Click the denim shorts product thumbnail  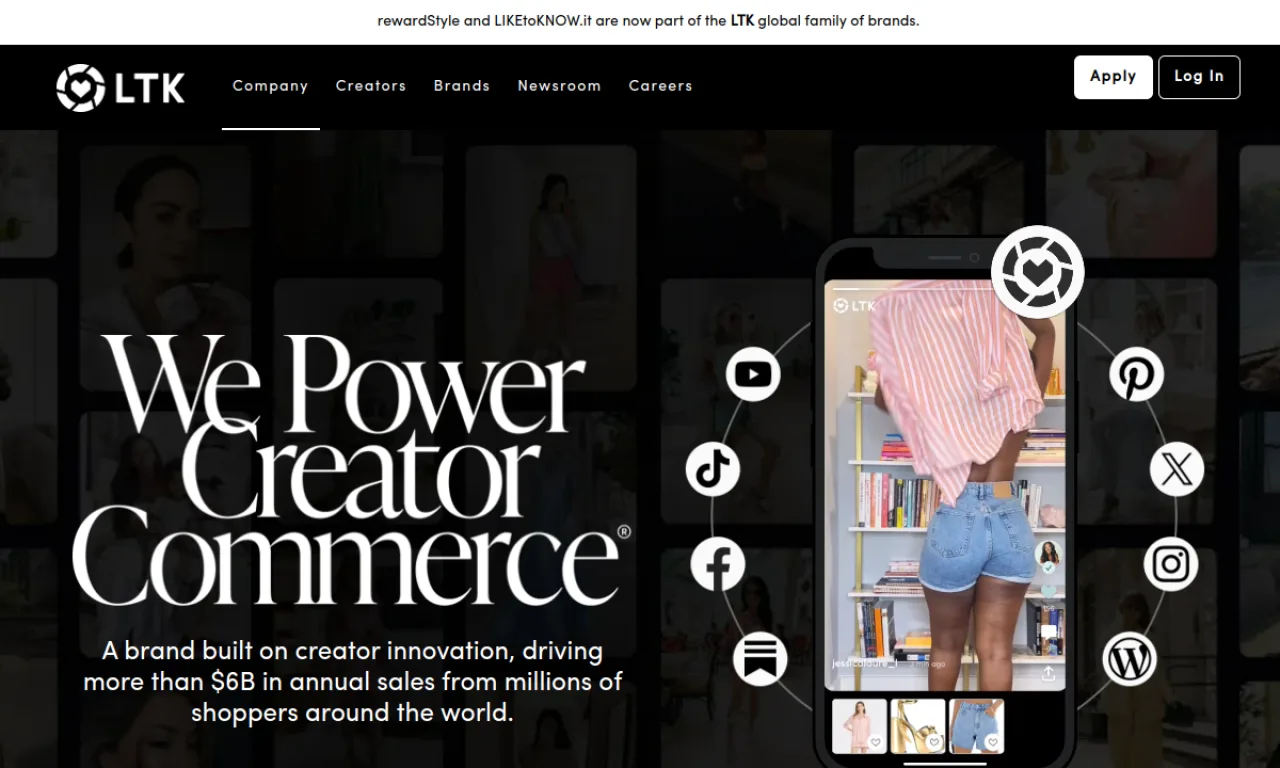point(977,726)
